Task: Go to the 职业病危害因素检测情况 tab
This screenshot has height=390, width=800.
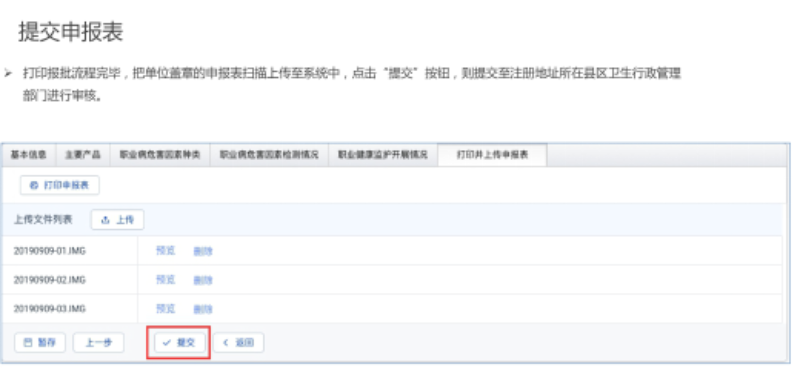Action: [269, 155]
